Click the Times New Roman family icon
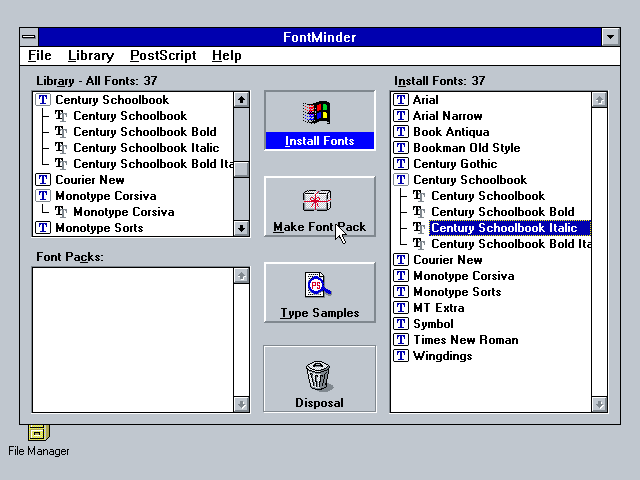The width and height of the screenshot is (640, 480). point(401,340)
